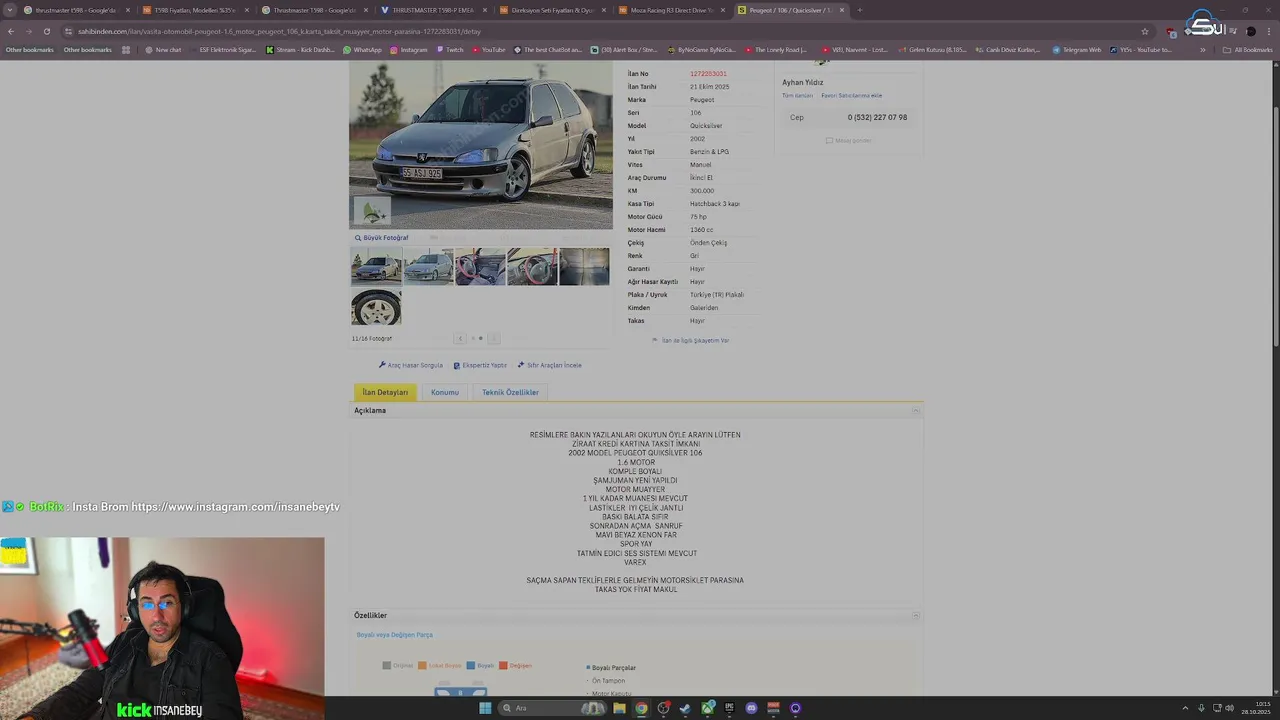This screenshot has height=720, width=1280.
Task: Open Instagram bookmark
Action: (408, 50)
